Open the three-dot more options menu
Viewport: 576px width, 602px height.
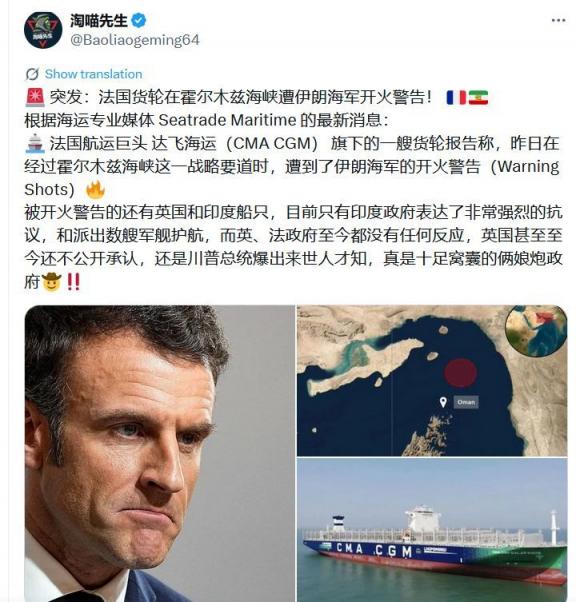[x=558, y=20]
